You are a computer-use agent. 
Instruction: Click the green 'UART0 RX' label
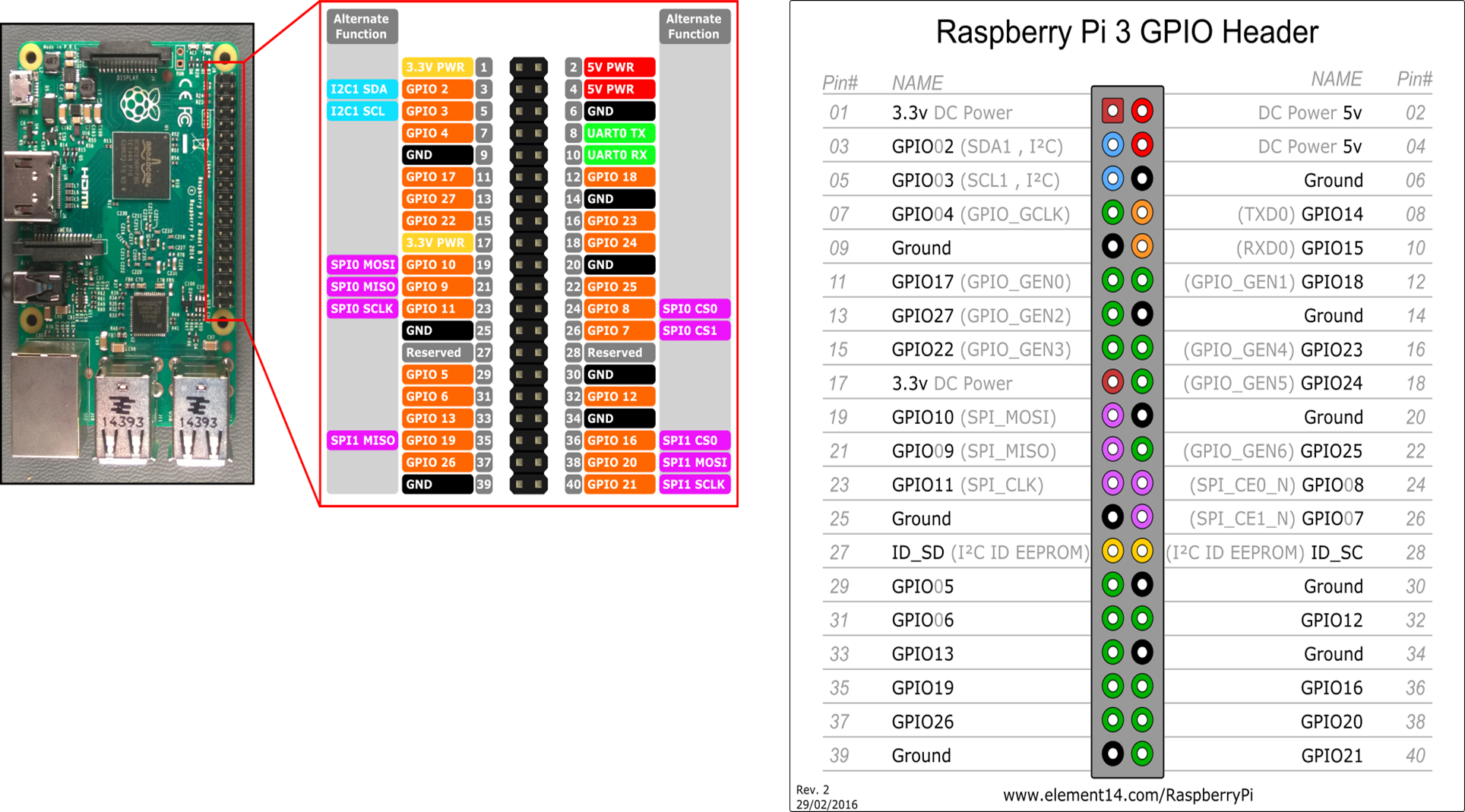[x=619, y=155]
